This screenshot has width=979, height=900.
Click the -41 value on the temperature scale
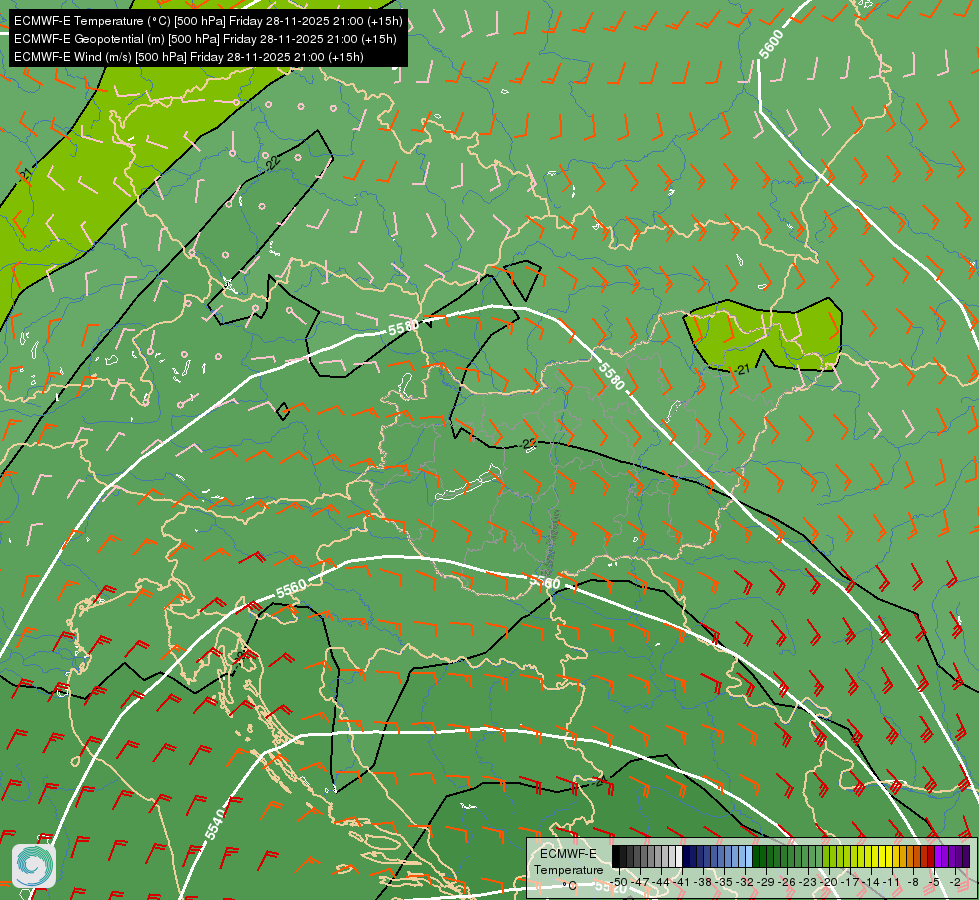click(x=682, y=882)
